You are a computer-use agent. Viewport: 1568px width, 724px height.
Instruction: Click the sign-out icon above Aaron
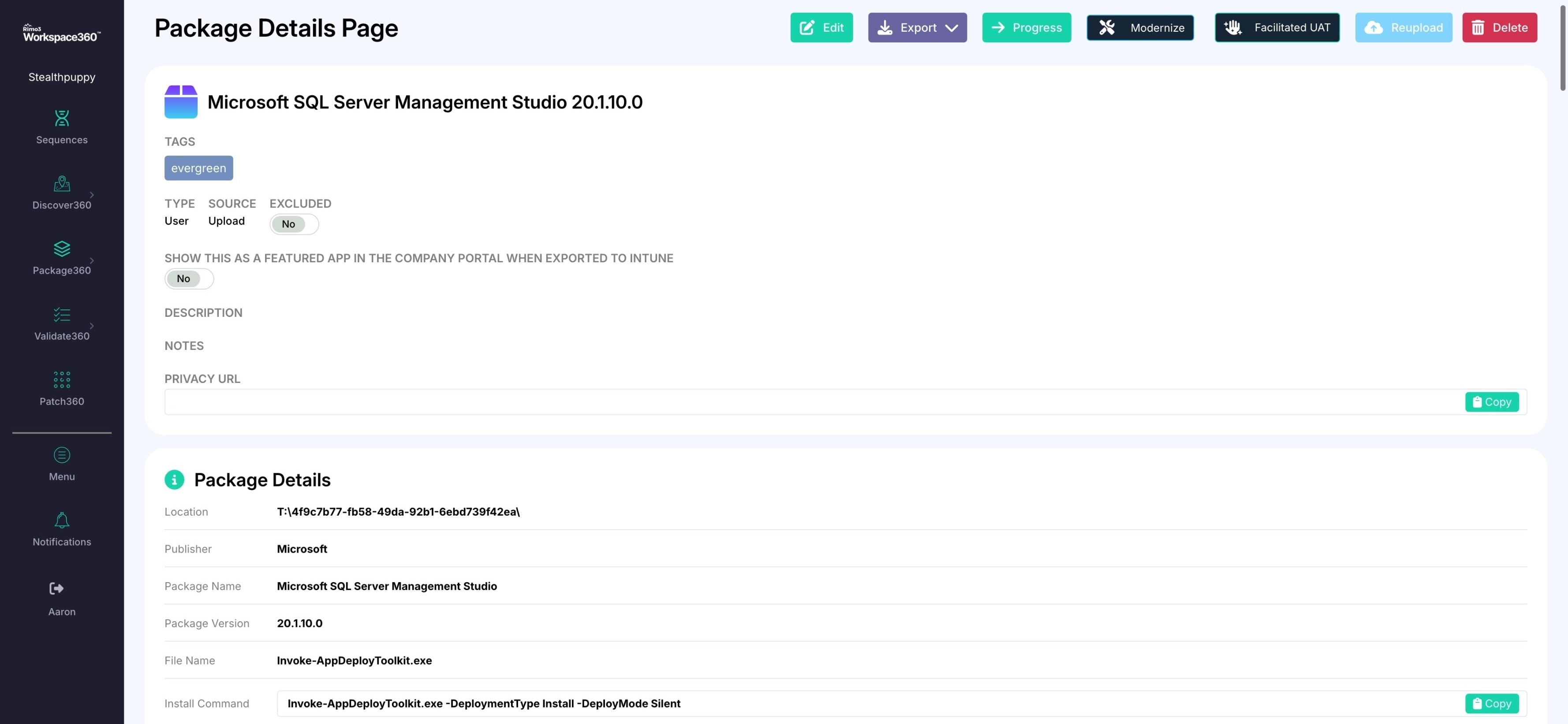click(56, 588)
